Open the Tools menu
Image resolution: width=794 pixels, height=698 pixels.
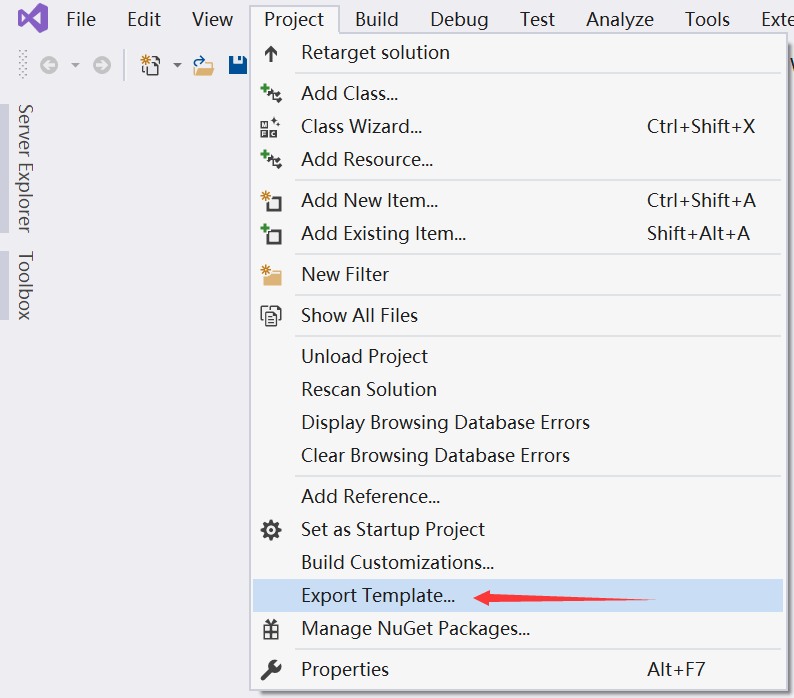707,19
